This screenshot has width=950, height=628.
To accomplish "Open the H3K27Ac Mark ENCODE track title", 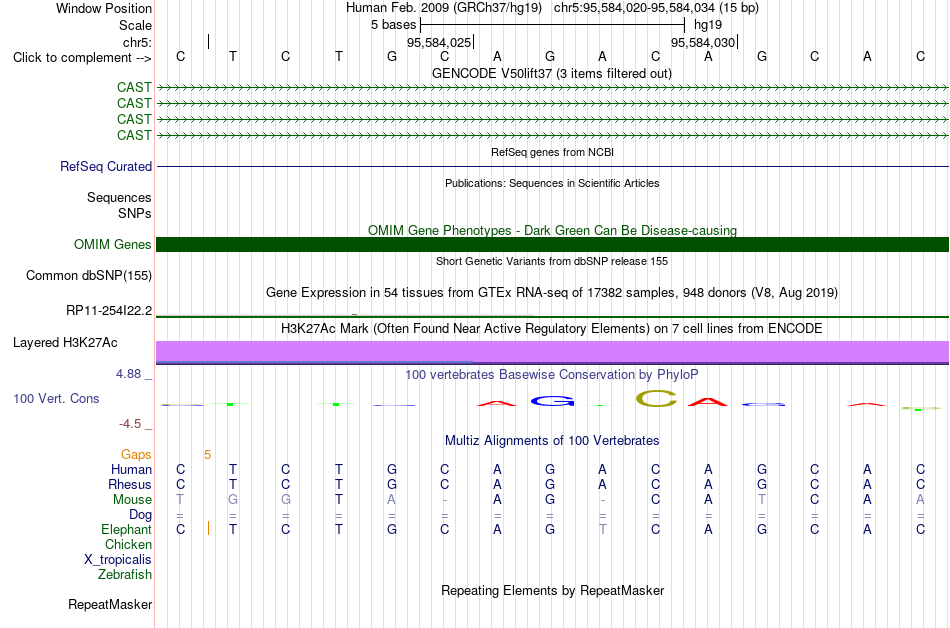I will [x=552, y=328].
